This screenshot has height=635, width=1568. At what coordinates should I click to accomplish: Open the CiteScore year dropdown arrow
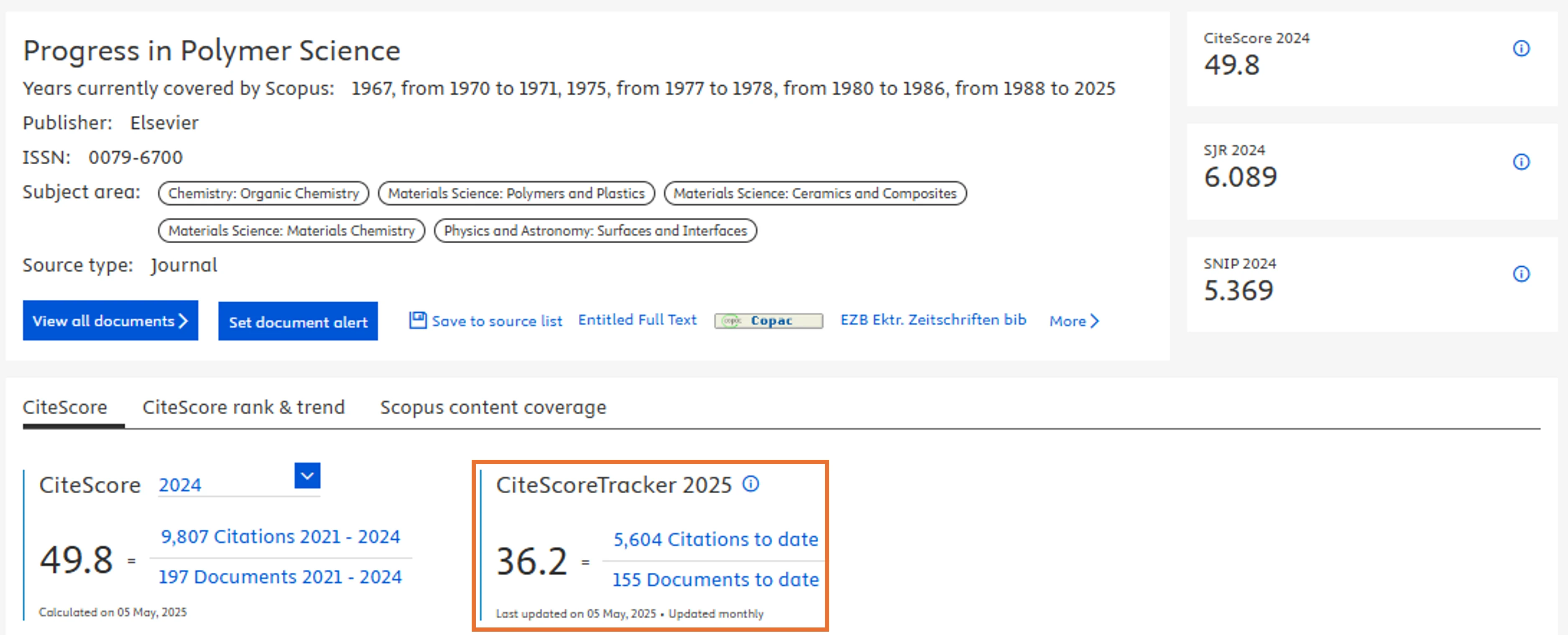coord(307,475)
